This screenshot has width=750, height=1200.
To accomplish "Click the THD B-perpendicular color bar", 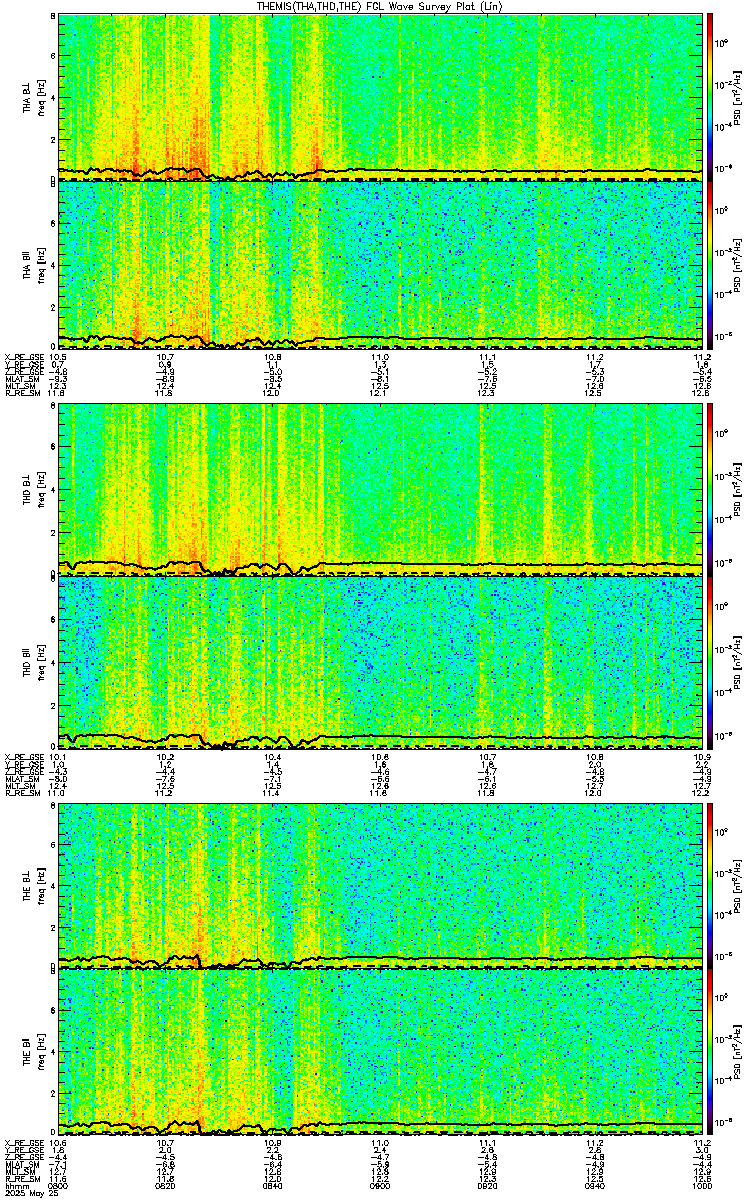I will 710,490.
